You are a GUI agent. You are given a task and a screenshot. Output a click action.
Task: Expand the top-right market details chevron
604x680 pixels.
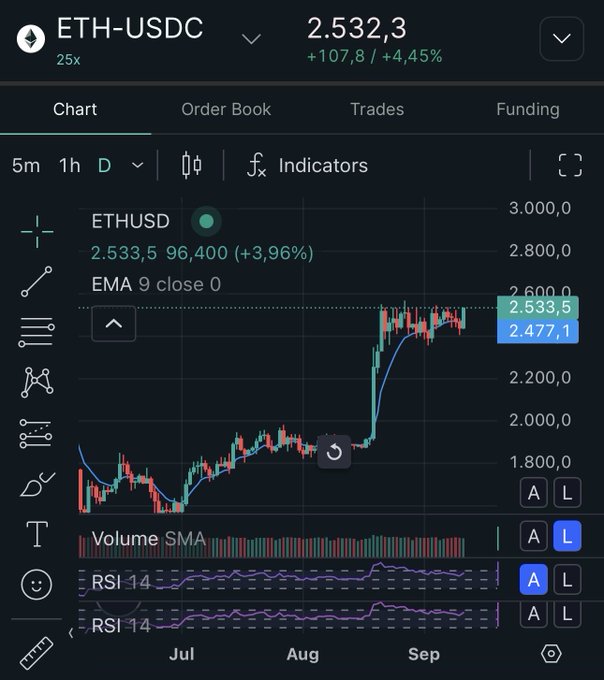(562, 39)
